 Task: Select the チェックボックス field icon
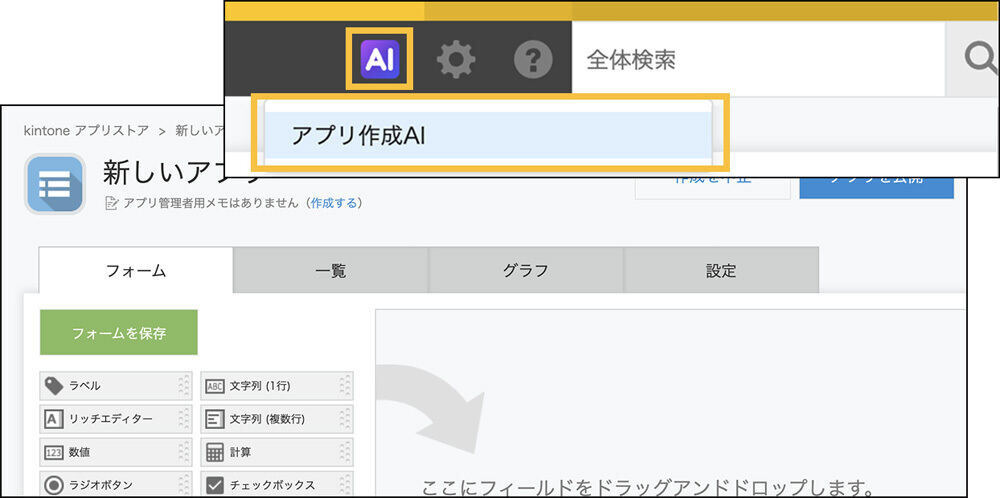[215, 485]
